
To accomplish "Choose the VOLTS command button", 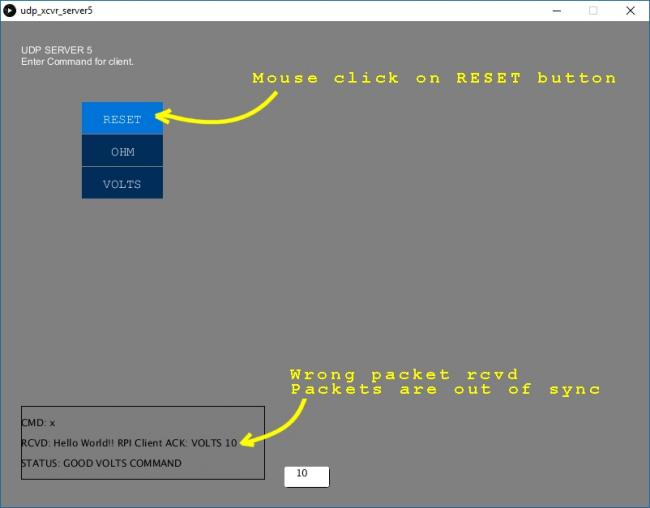I will click(122, 183).
